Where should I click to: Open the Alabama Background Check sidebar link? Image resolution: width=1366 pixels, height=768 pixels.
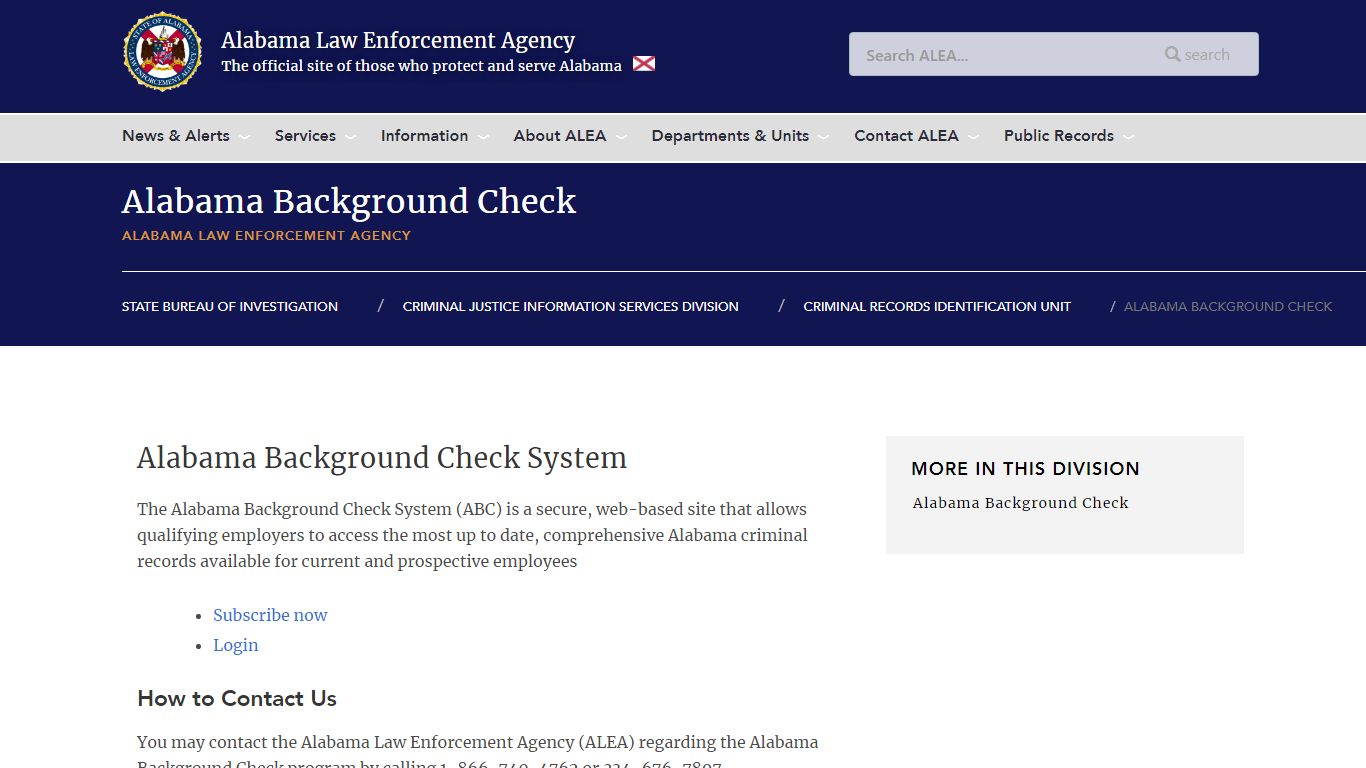(1021, 503)
